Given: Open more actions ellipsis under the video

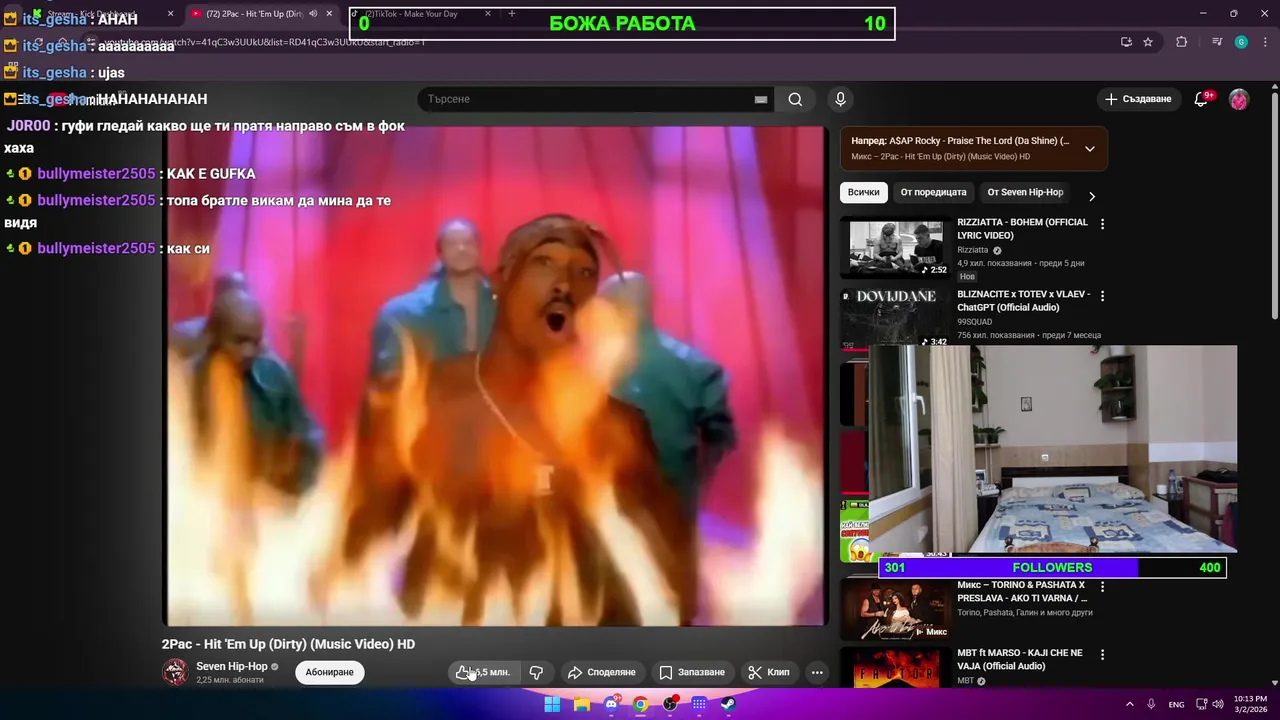Looking at the screenshot, I should (817, 672).
